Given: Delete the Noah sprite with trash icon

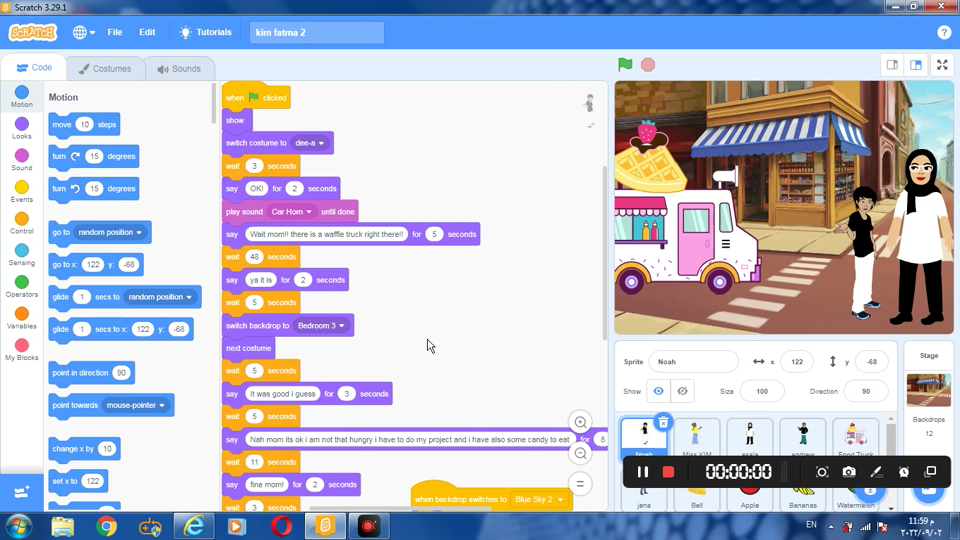Looking at the screenshot, I should point(663,422).
